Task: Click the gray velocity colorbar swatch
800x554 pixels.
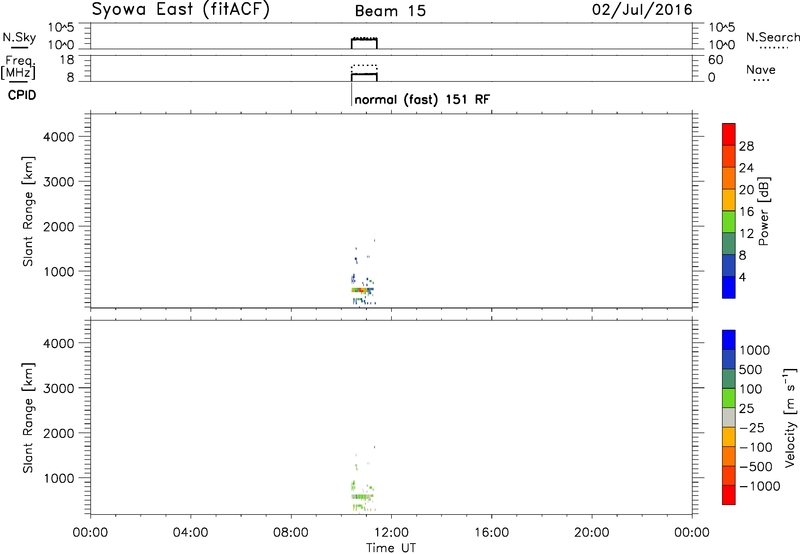Action: [x=729, y=417]
